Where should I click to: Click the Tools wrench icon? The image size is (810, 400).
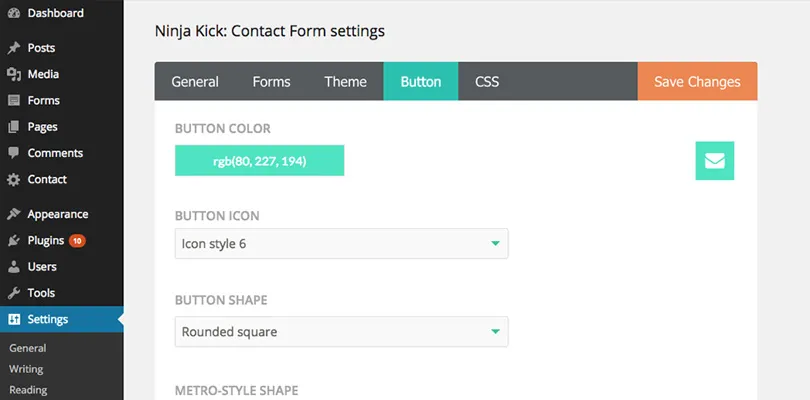click(13, 294)
